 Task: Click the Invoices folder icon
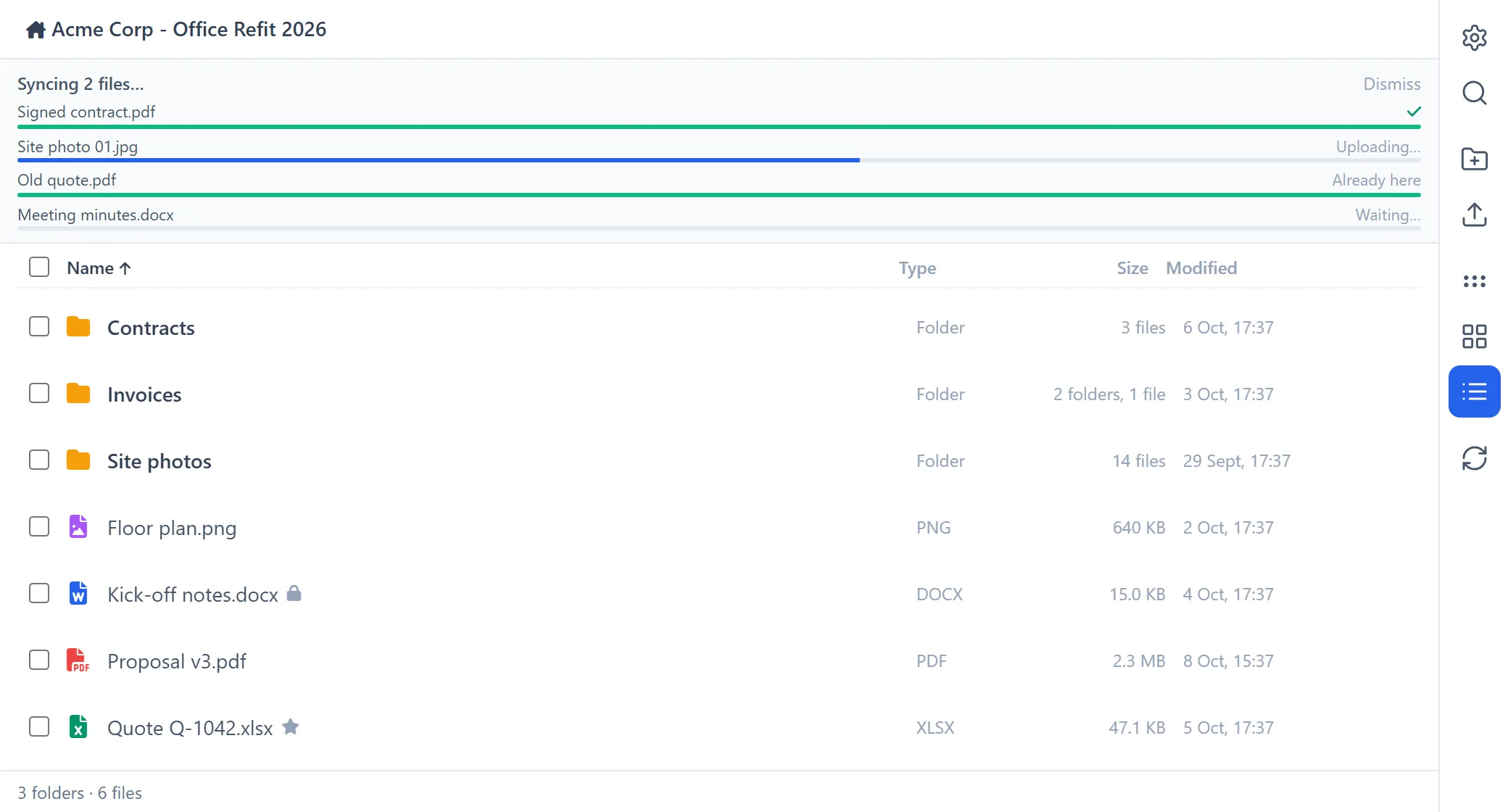[78, 394]
